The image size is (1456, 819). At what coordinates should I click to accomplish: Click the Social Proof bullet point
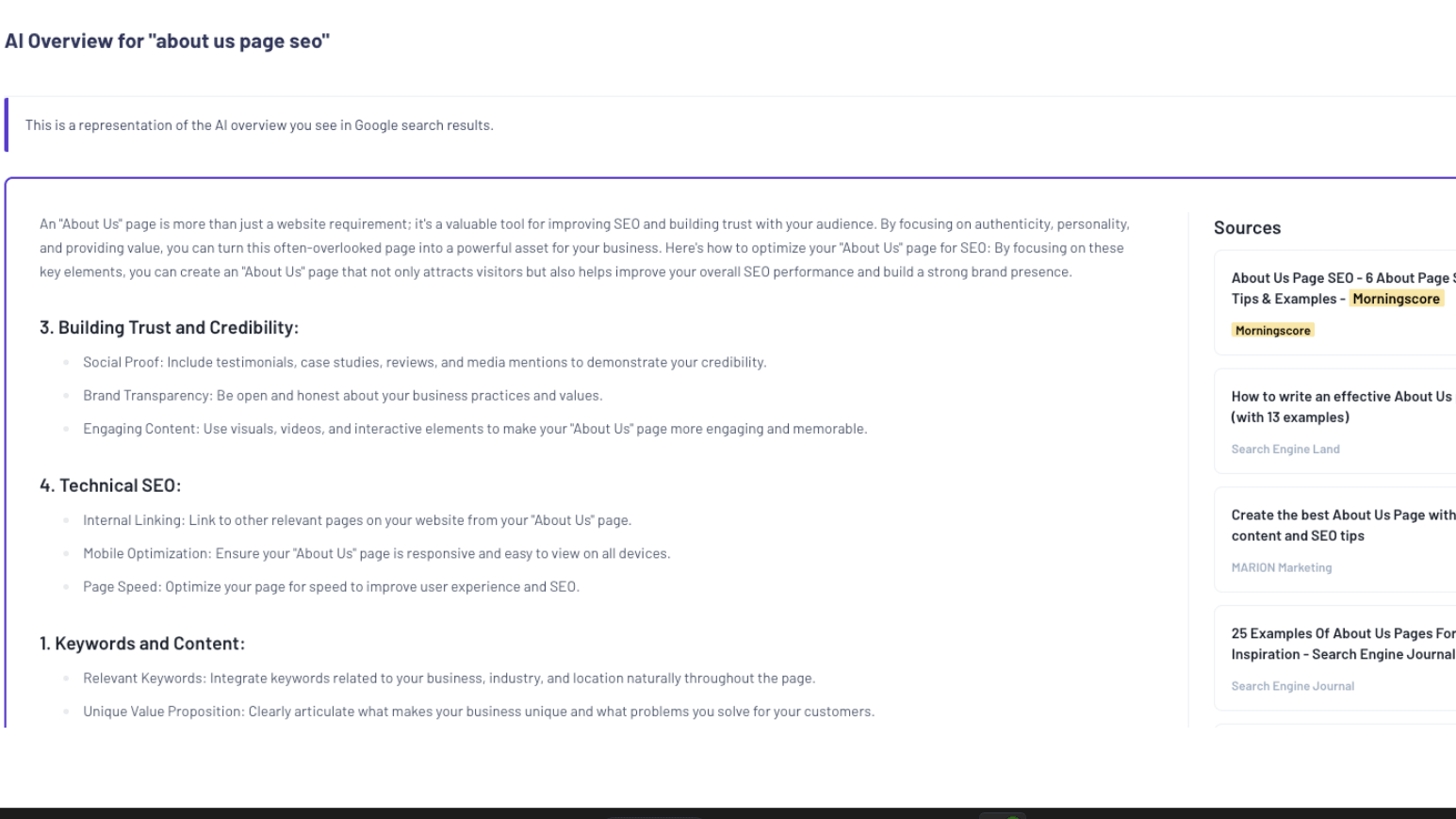[426, 362]
